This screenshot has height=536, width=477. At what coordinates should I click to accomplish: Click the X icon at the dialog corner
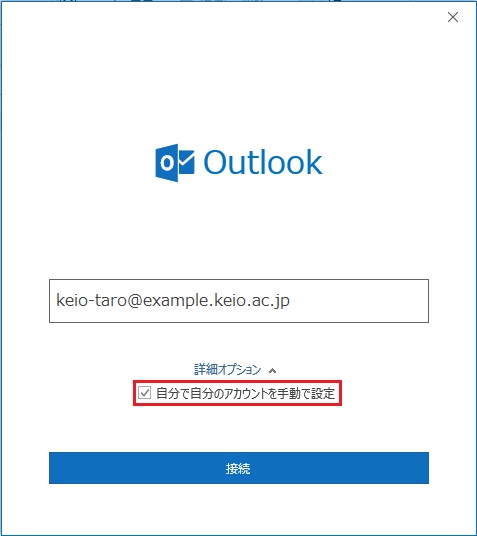click(x=453, y=17)
